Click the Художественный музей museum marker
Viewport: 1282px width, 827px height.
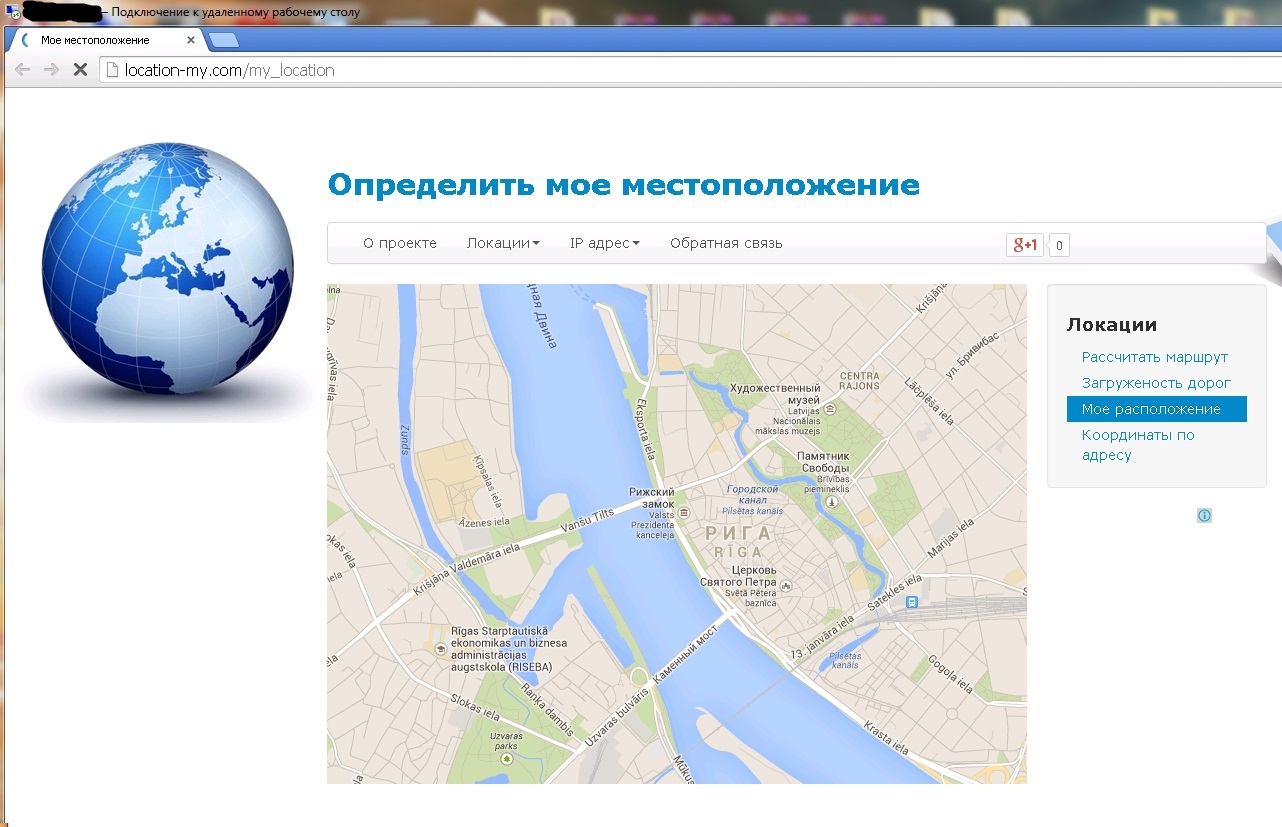click(x=829, y=408)
